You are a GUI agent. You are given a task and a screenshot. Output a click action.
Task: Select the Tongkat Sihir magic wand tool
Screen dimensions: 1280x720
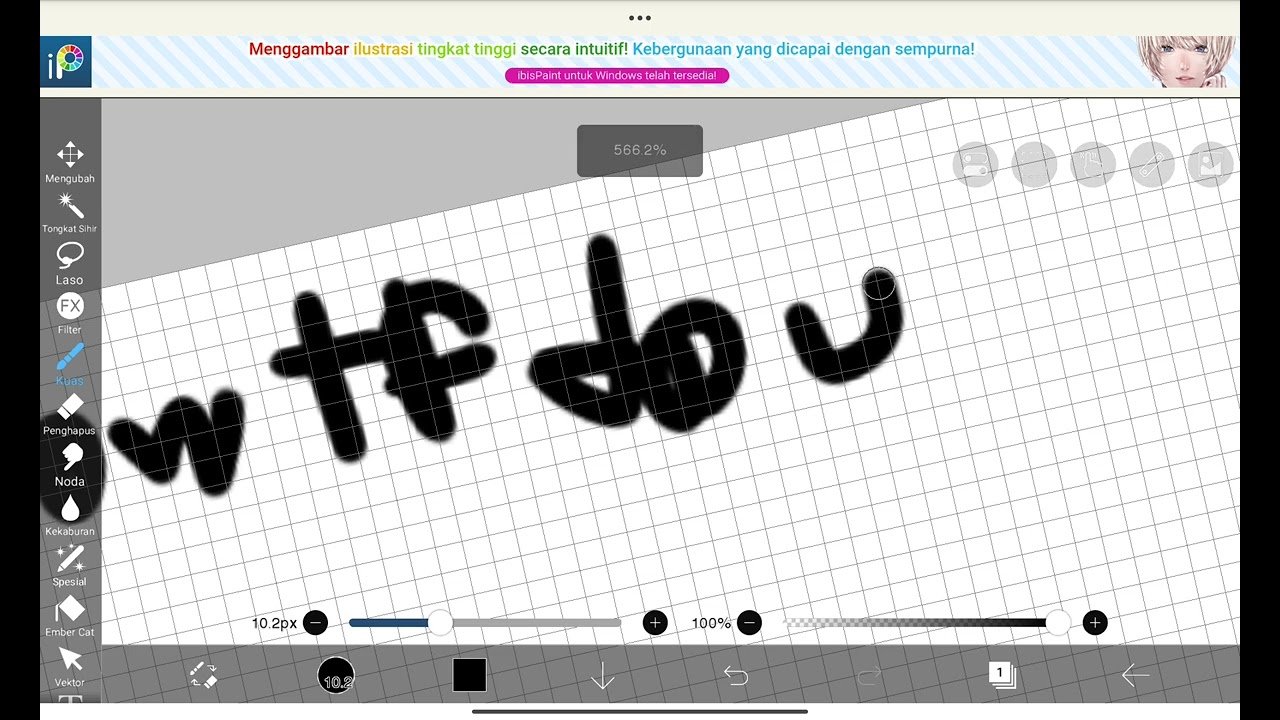(x=70, y=213)
